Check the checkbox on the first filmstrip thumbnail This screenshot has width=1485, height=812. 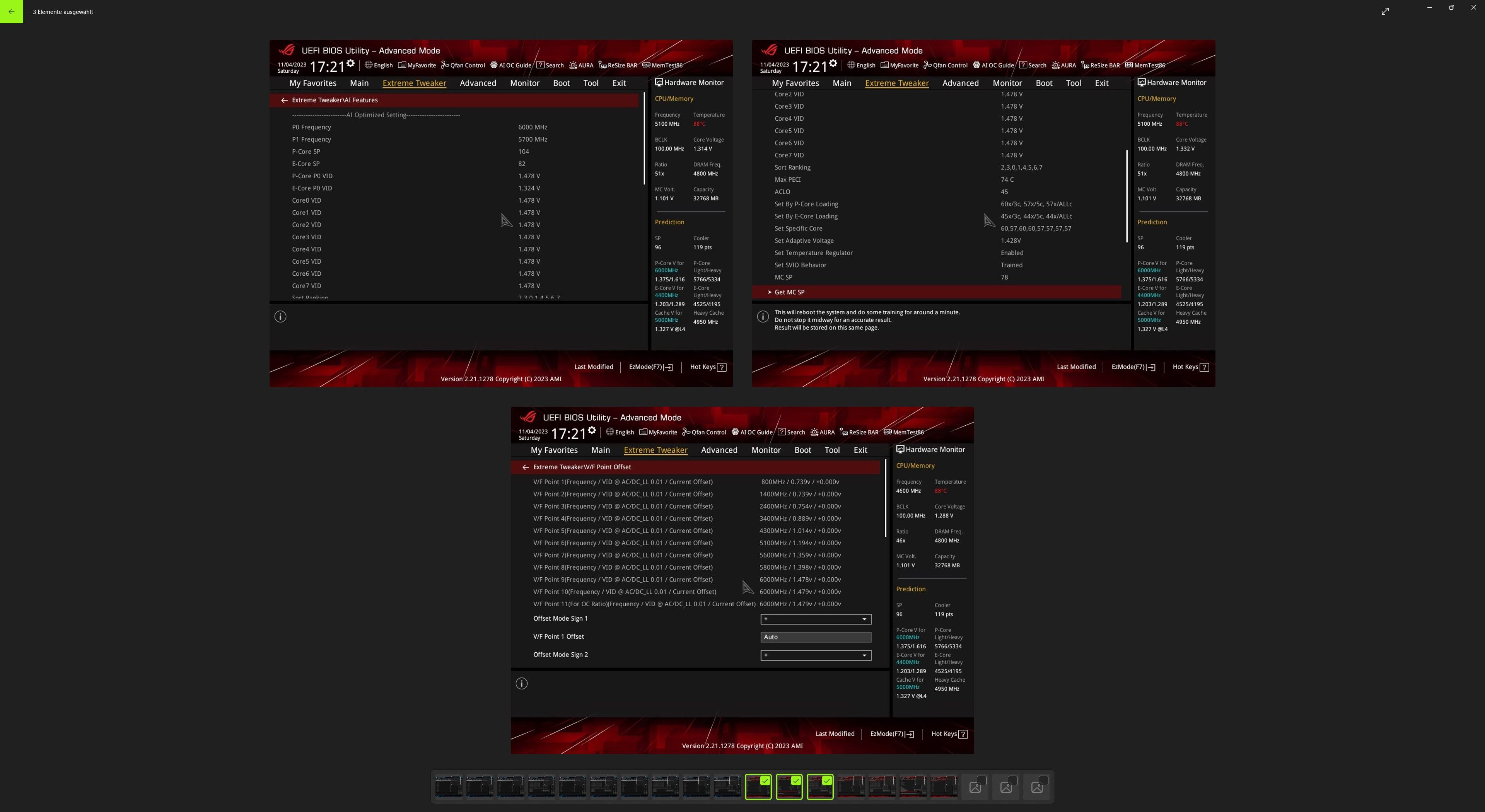pyautogui.click(x=456, y=780)
